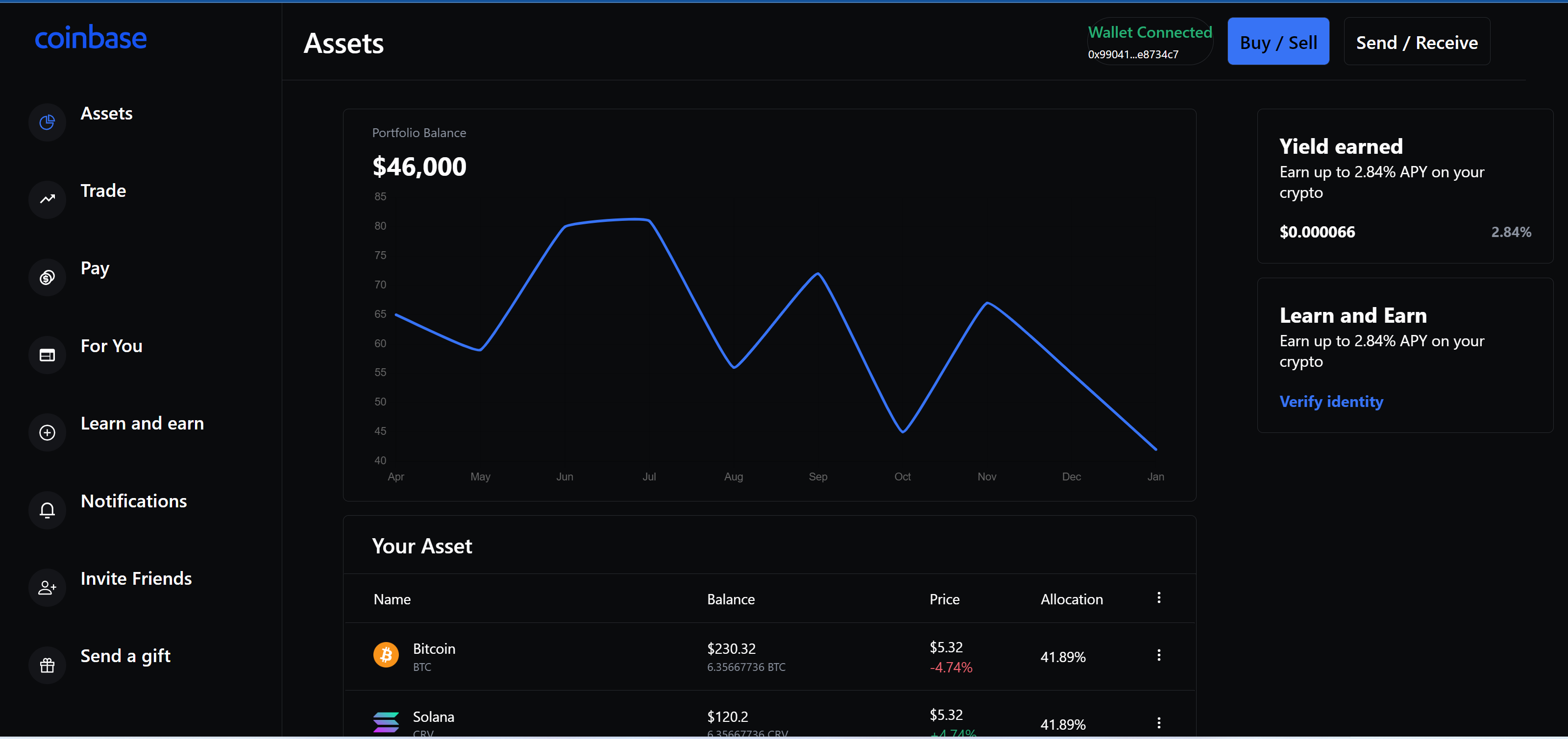The width and height of the screenshot is (1568, 739).
Task: Click the coinbase logo
Action: click(91, 38)
